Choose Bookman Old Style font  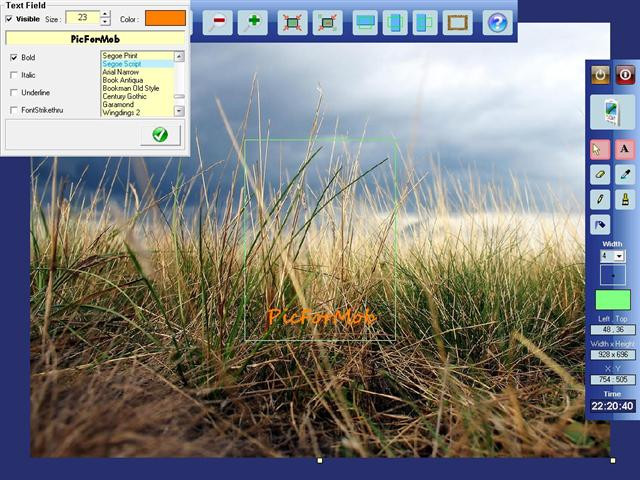131,88
